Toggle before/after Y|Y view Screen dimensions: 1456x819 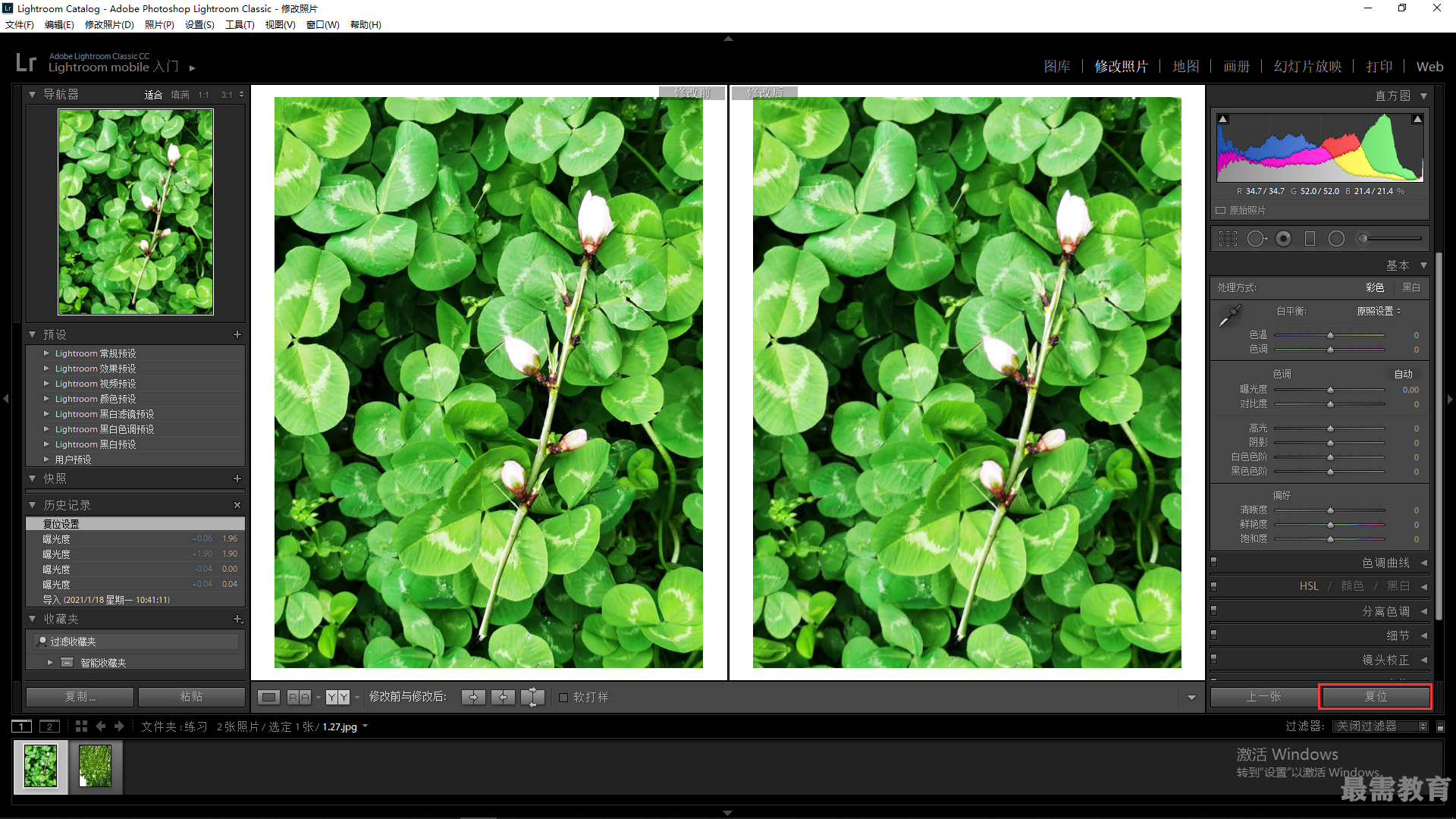(338, 697)
